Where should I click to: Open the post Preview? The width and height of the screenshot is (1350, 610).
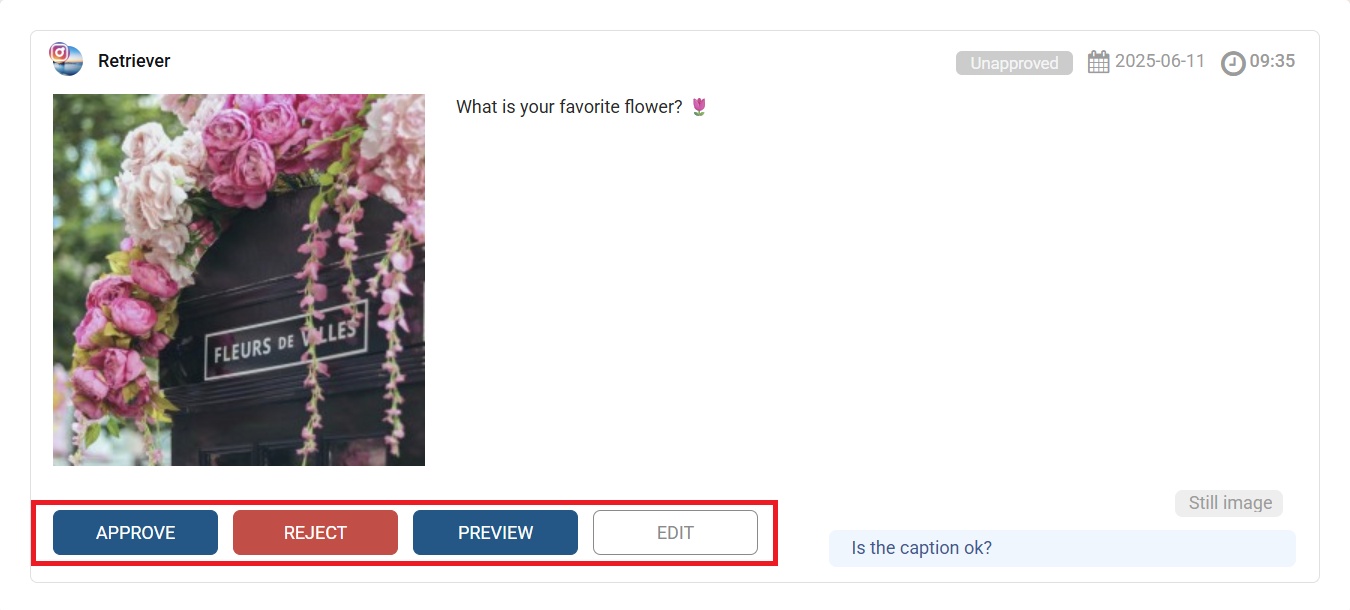coord(495,533)
